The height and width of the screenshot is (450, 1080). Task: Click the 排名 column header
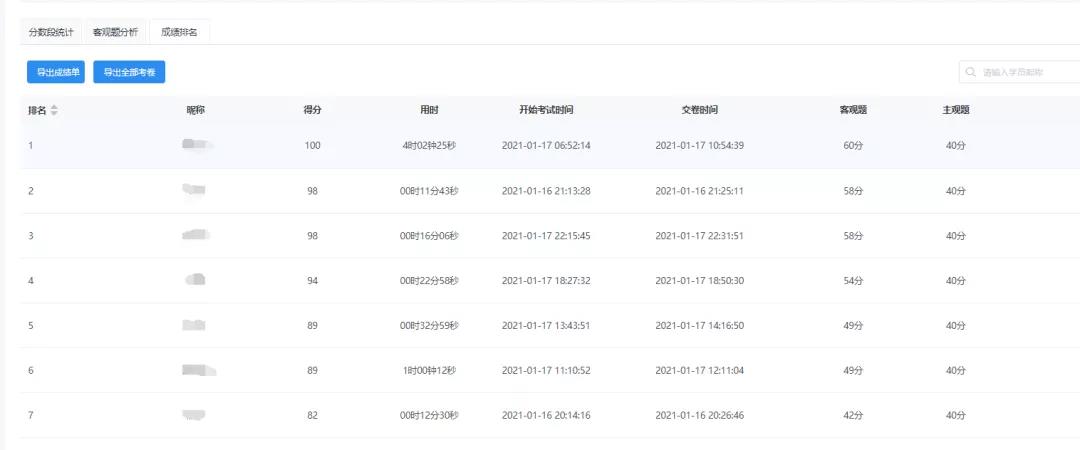click(37, 110)
